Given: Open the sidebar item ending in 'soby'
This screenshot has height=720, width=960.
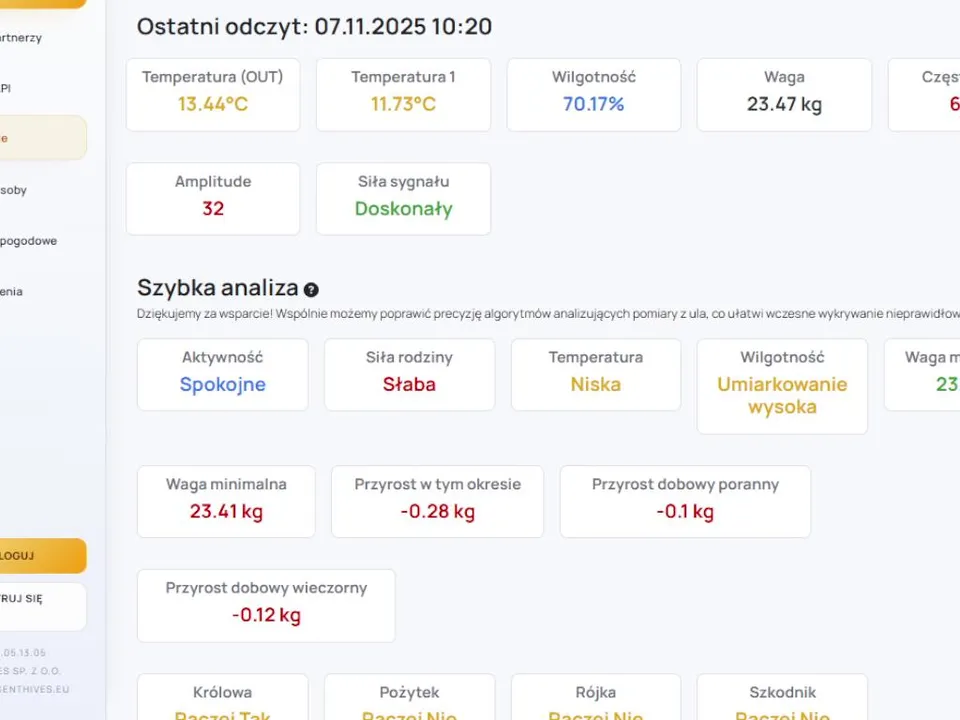Looking at the screenshot, I should coord(16,190).
